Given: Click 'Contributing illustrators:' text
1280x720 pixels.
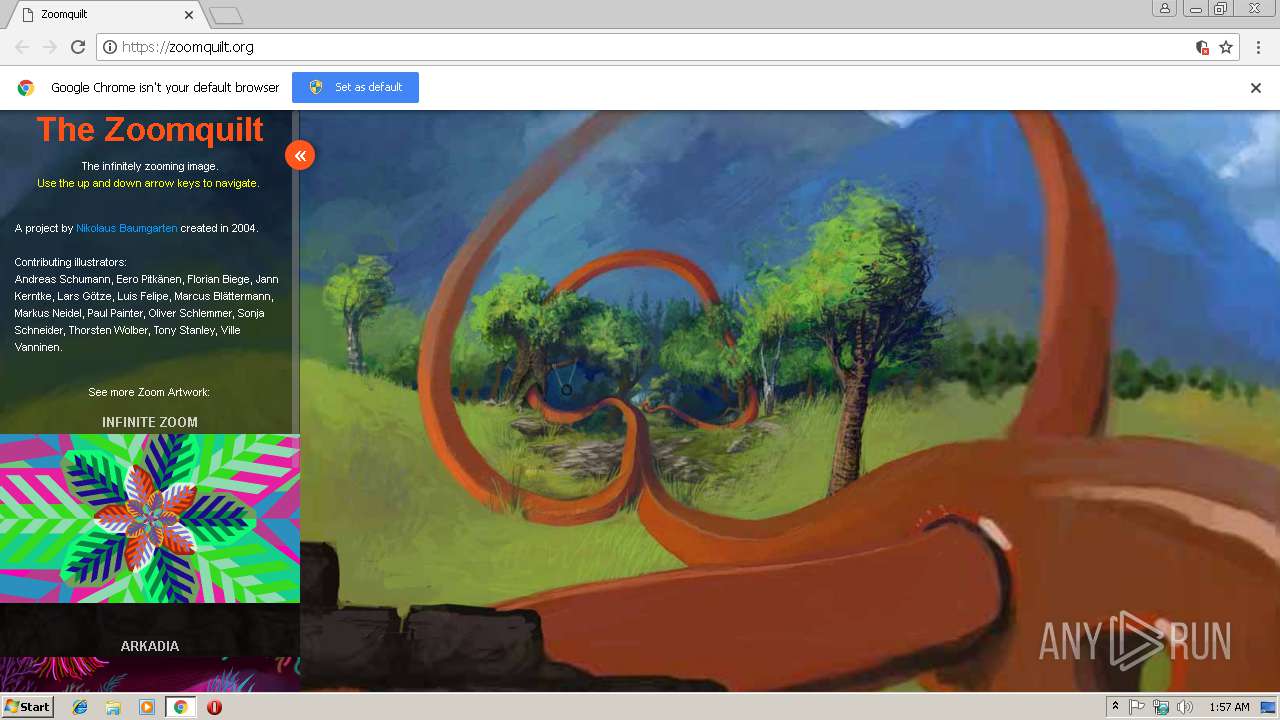Looking at the screenshot, I should pyautogui.click(x=71, y=262).
